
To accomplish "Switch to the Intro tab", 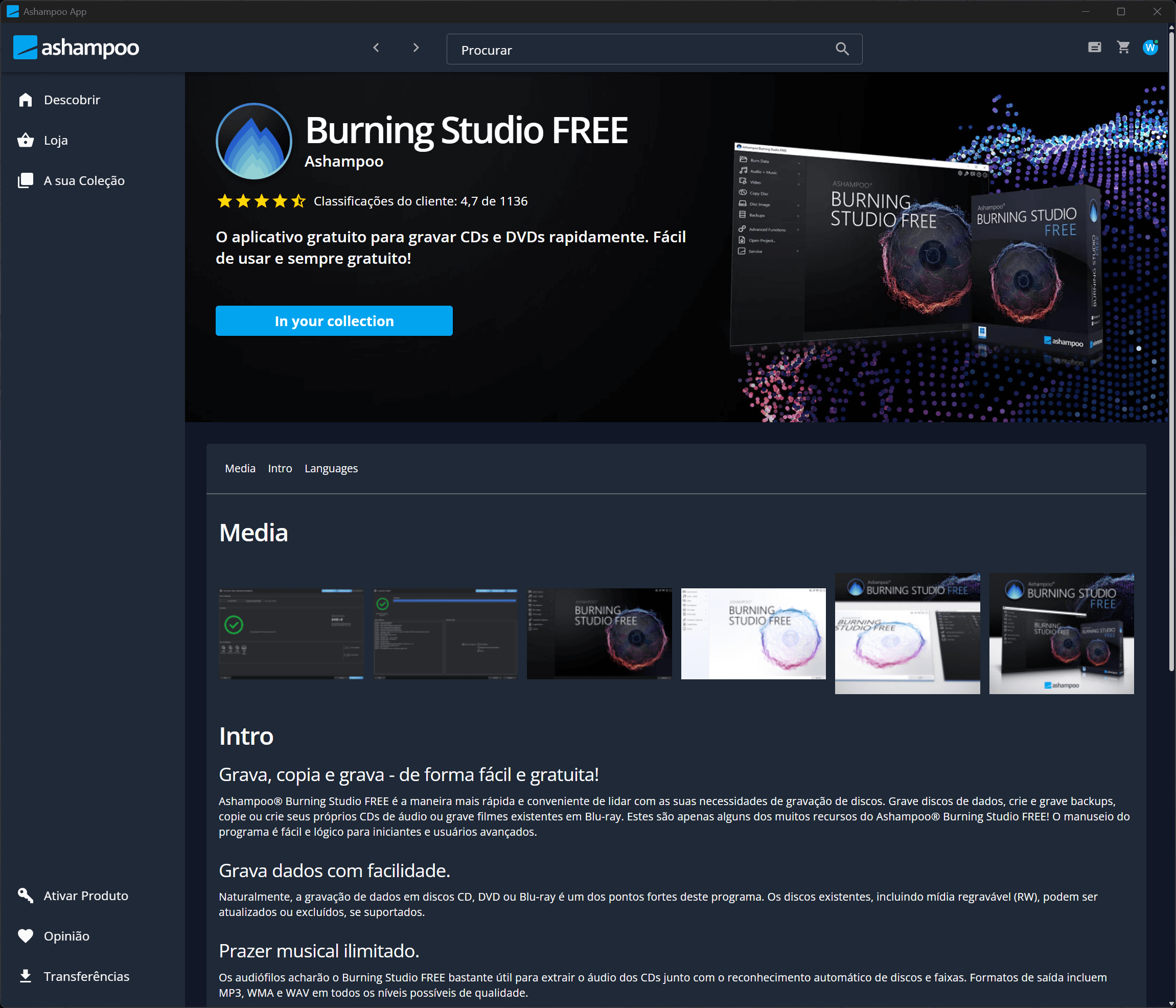I will point(280,468).
